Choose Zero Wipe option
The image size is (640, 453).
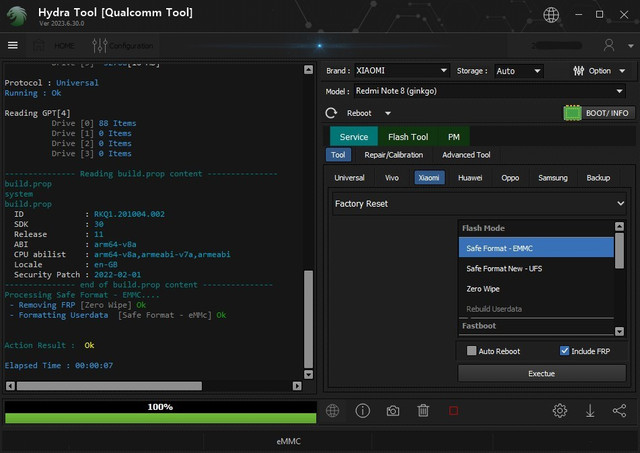[536, 289]
